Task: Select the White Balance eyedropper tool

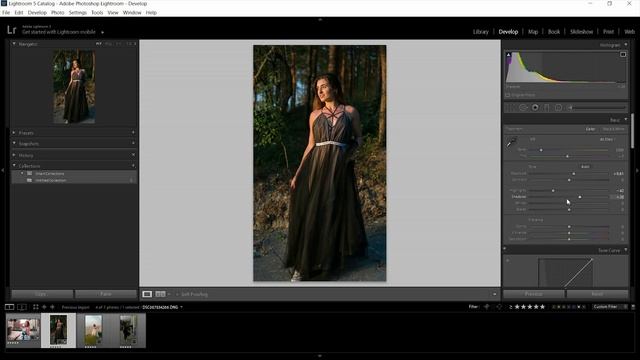Action: coord(511,142)
